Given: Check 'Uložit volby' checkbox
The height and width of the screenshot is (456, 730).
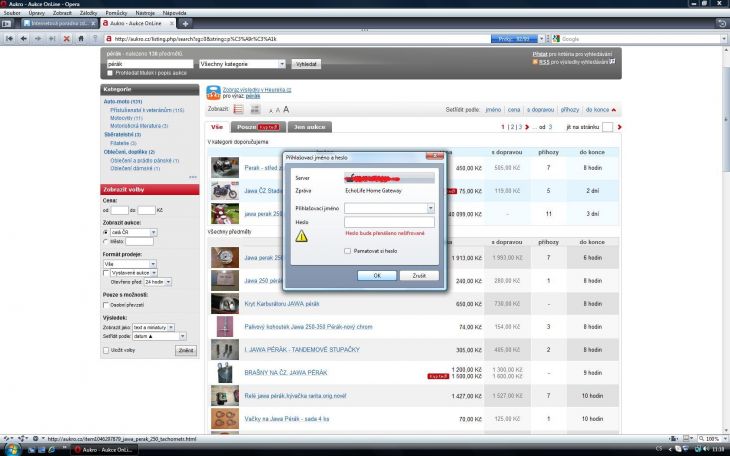Looking at the screenshot, I should [106, 350].
